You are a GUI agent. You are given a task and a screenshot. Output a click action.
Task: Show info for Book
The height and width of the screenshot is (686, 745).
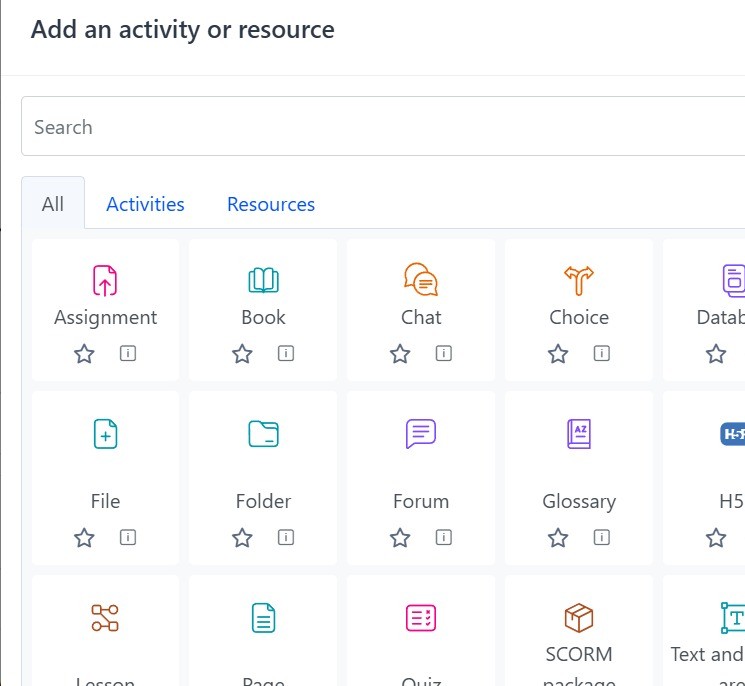[286, 353]
